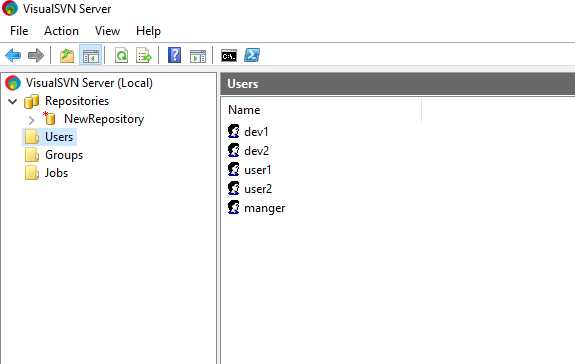The width and height of the screenshot is (575, 364).
Task: Open the File menu
Action: 19,31
